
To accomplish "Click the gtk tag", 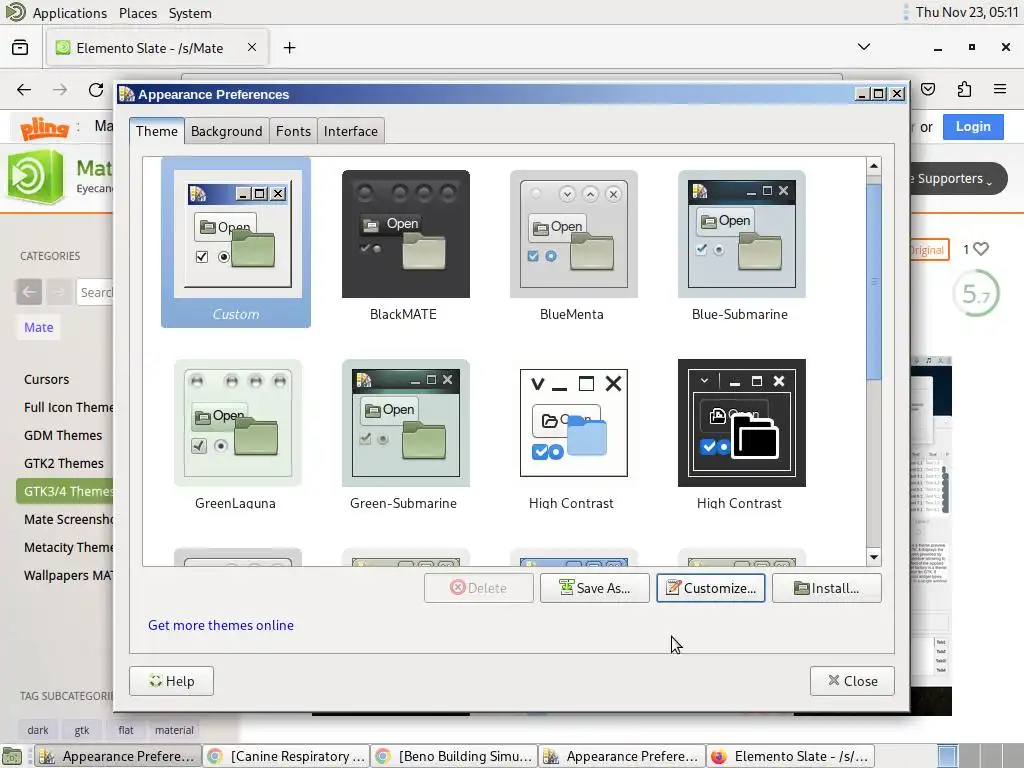I will 82,730.
